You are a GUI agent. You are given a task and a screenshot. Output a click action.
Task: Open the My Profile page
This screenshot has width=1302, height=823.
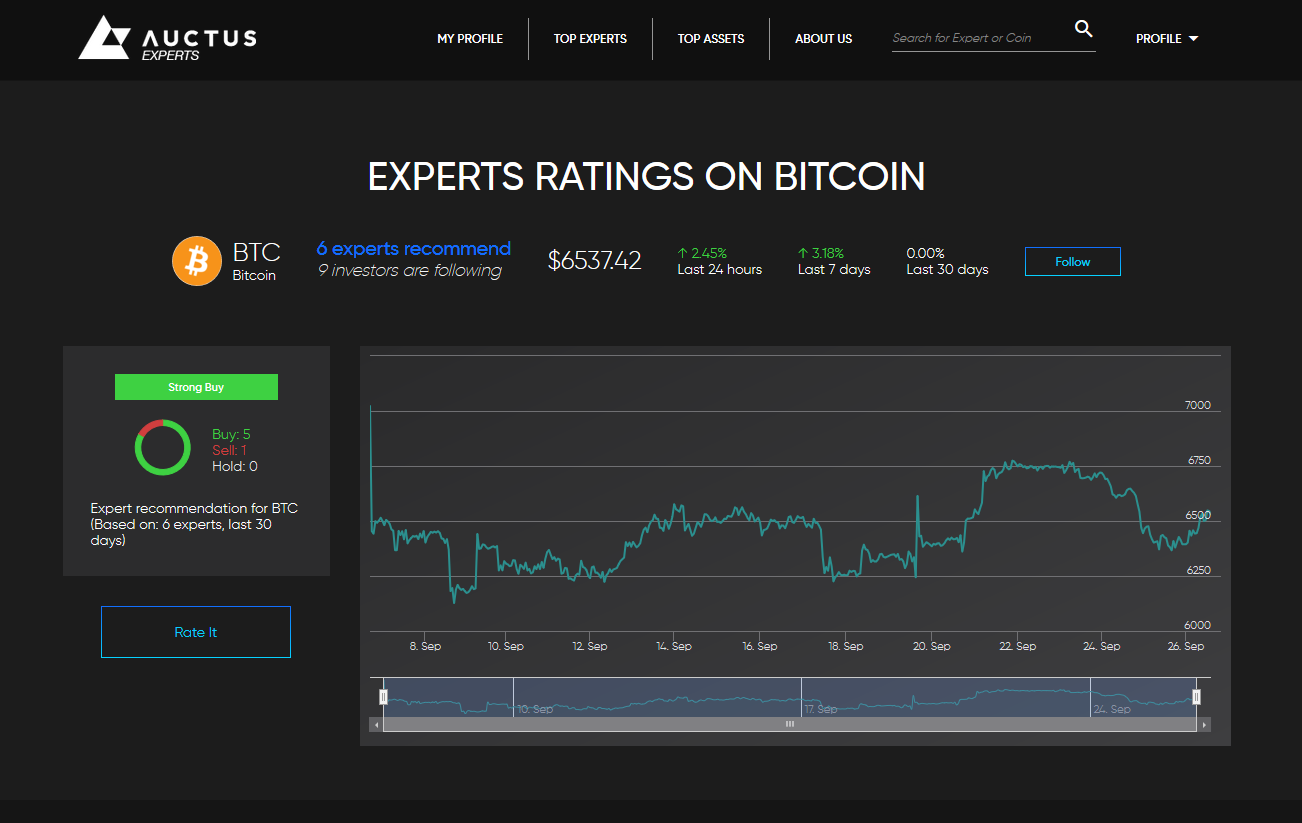pos(470,39)
